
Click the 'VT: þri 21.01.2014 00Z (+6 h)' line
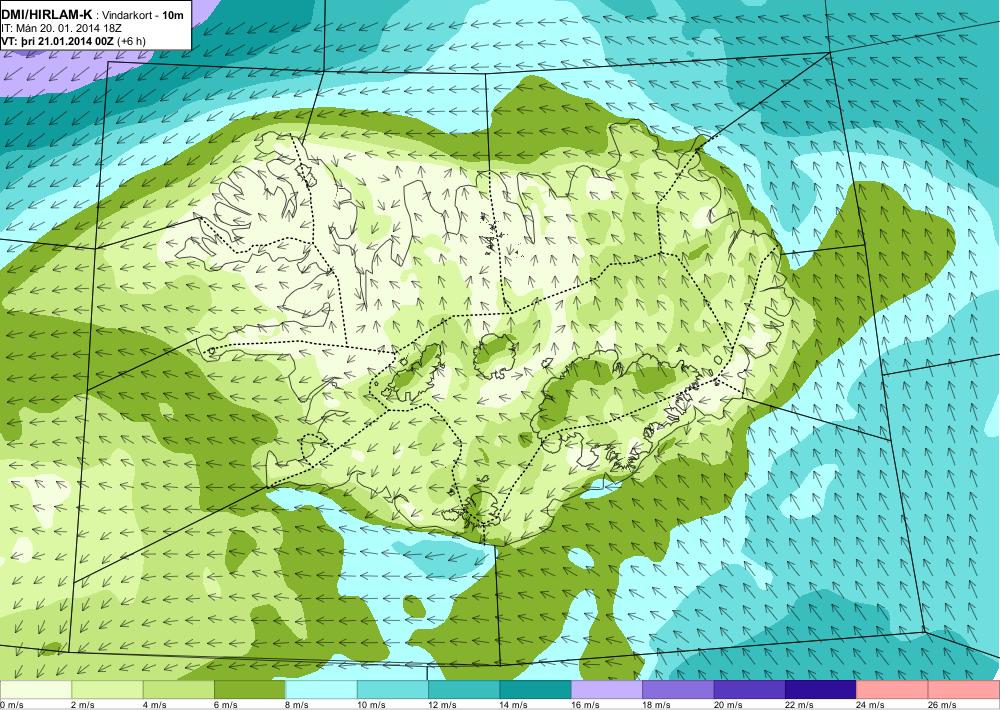coord(73,41)
